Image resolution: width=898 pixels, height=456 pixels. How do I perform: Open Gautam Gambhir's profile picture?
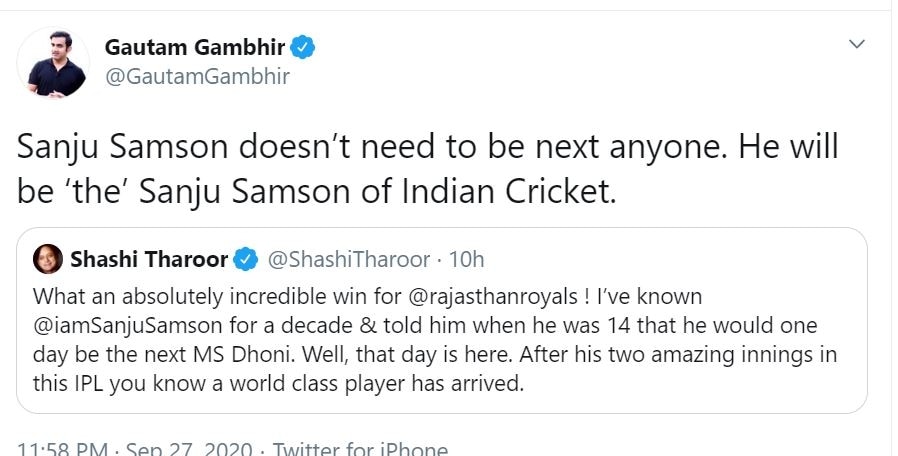(x=57, y=62)
